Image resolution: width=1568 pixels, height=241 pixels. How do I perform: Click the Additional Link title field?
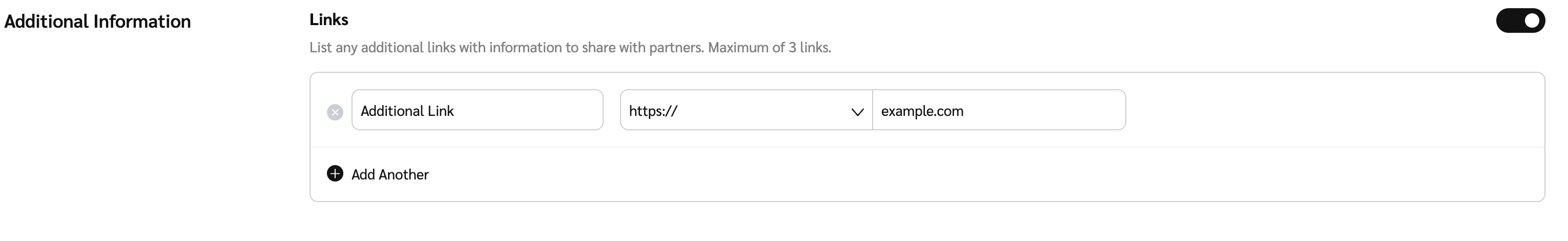(x=477, y=110)
